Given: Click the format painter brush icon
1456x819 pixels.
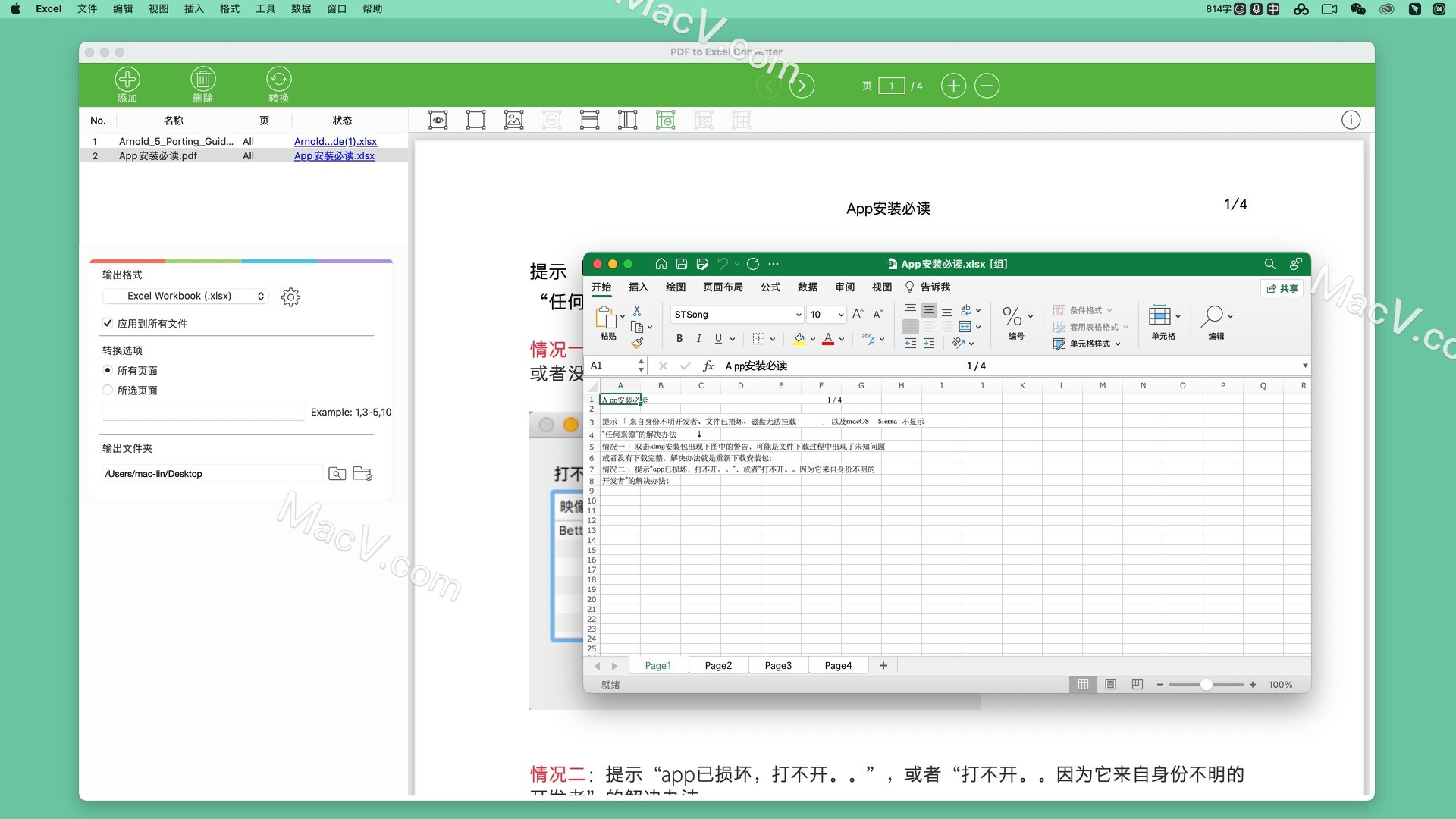Looking at the screenshot, I should 637,343.
